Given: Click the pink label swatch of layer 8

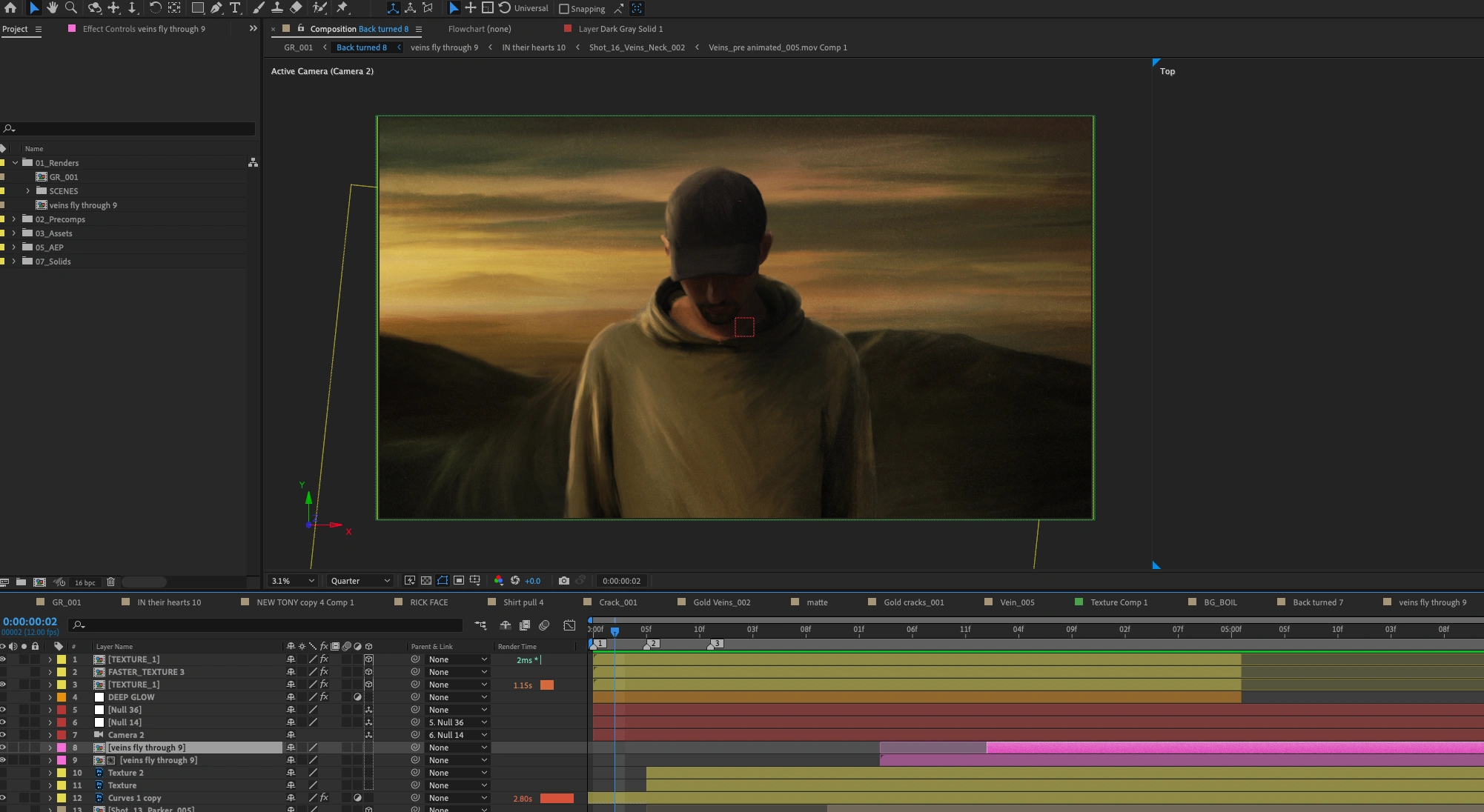Looking at the screenshot, I should 62,748.
